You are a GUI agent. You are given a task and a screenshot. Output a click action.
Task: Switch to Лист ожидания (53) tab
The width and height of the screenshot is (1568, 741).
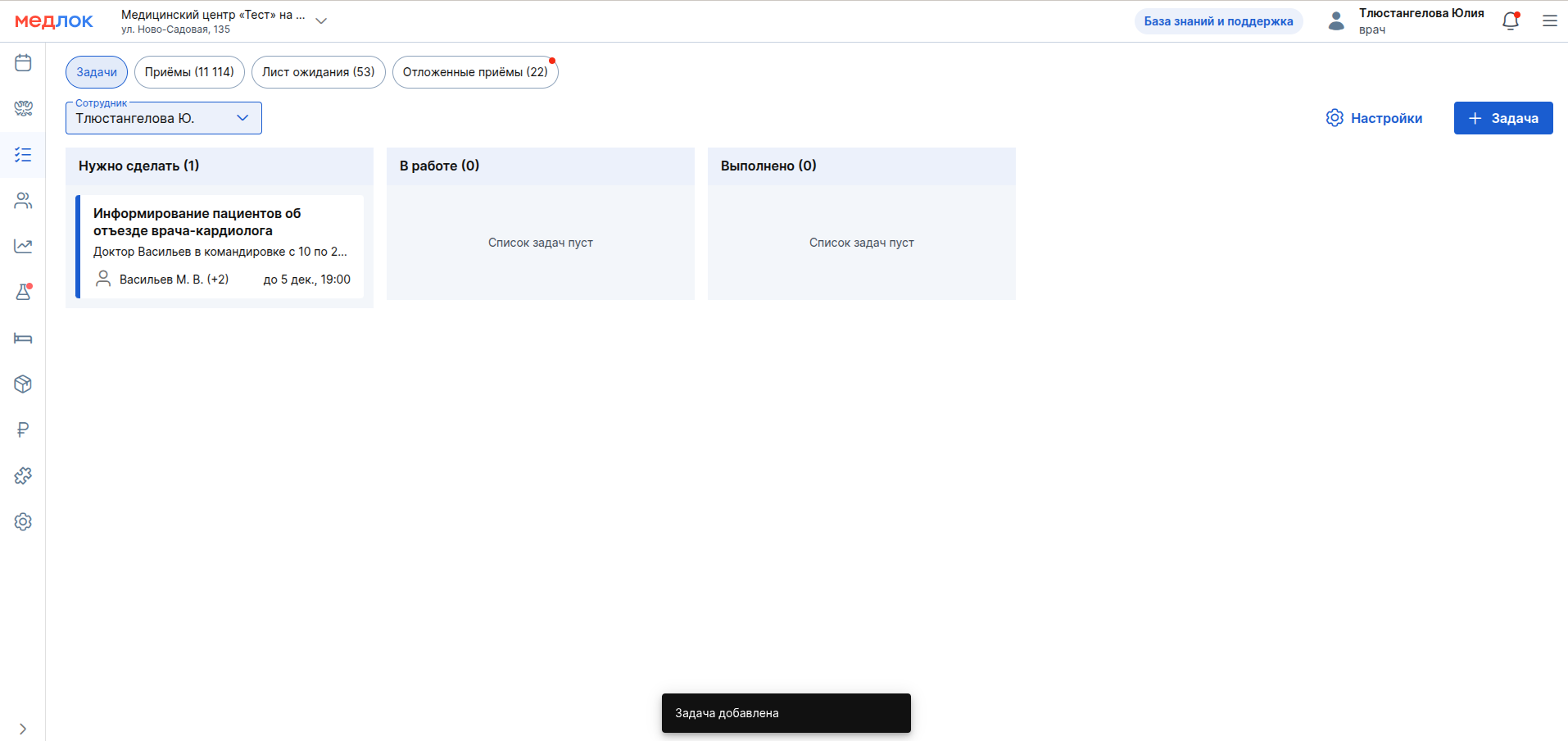click(318, 72)
